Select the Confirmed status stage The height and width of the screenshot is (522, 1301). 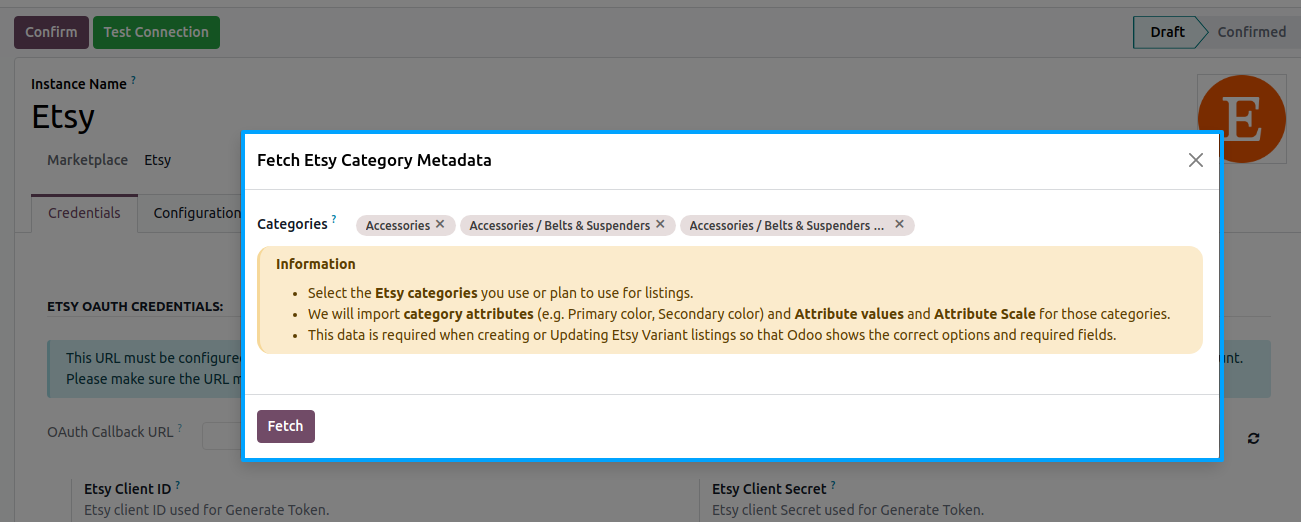[x=1251, y=32]
